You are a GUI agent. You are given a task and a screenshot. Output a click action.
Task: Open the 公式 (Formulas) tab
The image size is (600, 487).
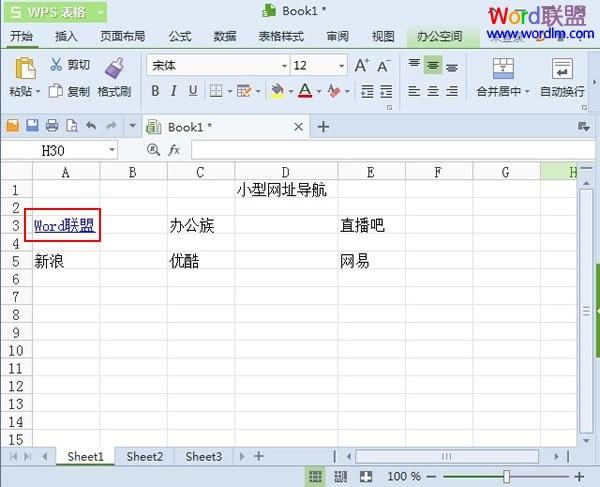pos(179,36)
